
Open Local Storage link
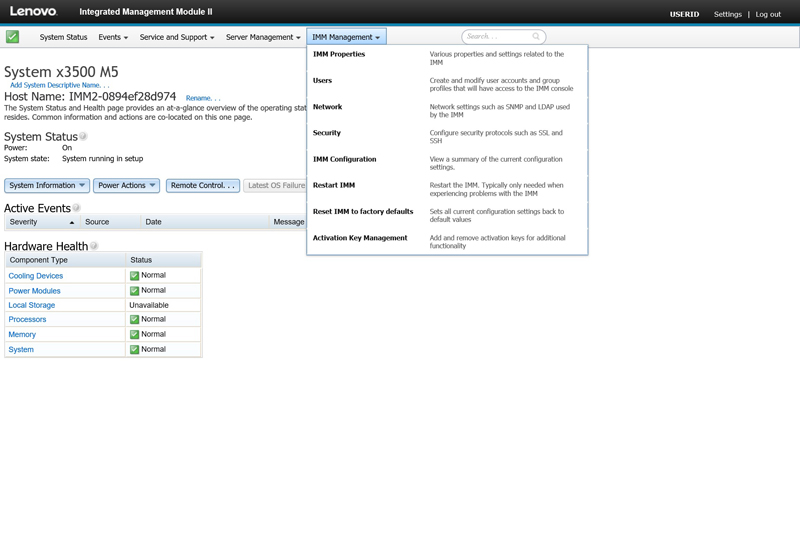(32, 305)
